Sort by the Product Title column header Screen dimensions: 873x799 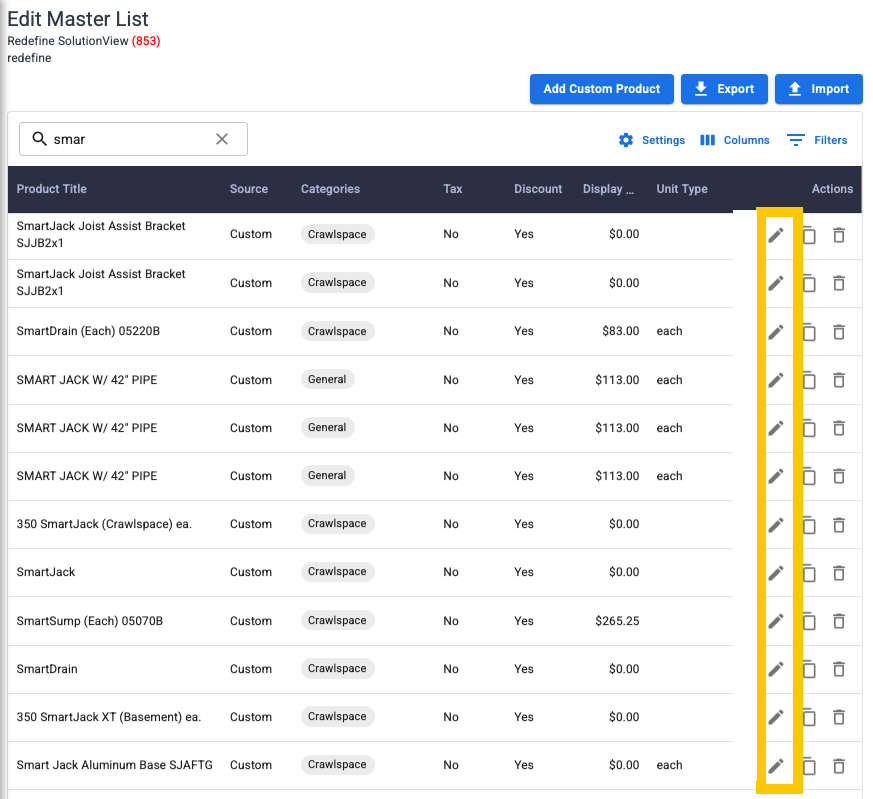[52, 189]
